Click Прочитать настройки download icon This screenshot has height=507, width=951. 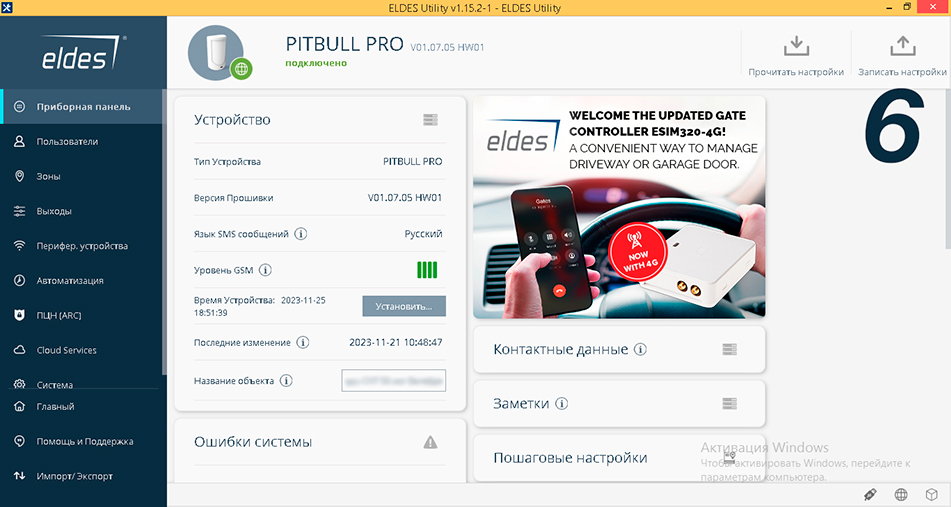tap(796, 46)
